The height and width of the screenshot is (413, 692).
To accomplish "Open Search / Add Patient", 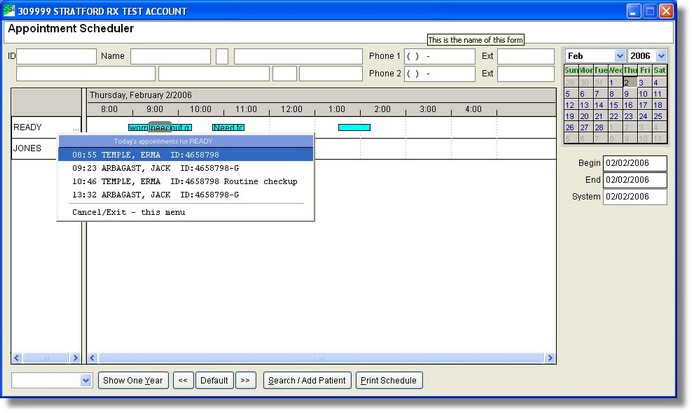I will [x=307, y=380].
